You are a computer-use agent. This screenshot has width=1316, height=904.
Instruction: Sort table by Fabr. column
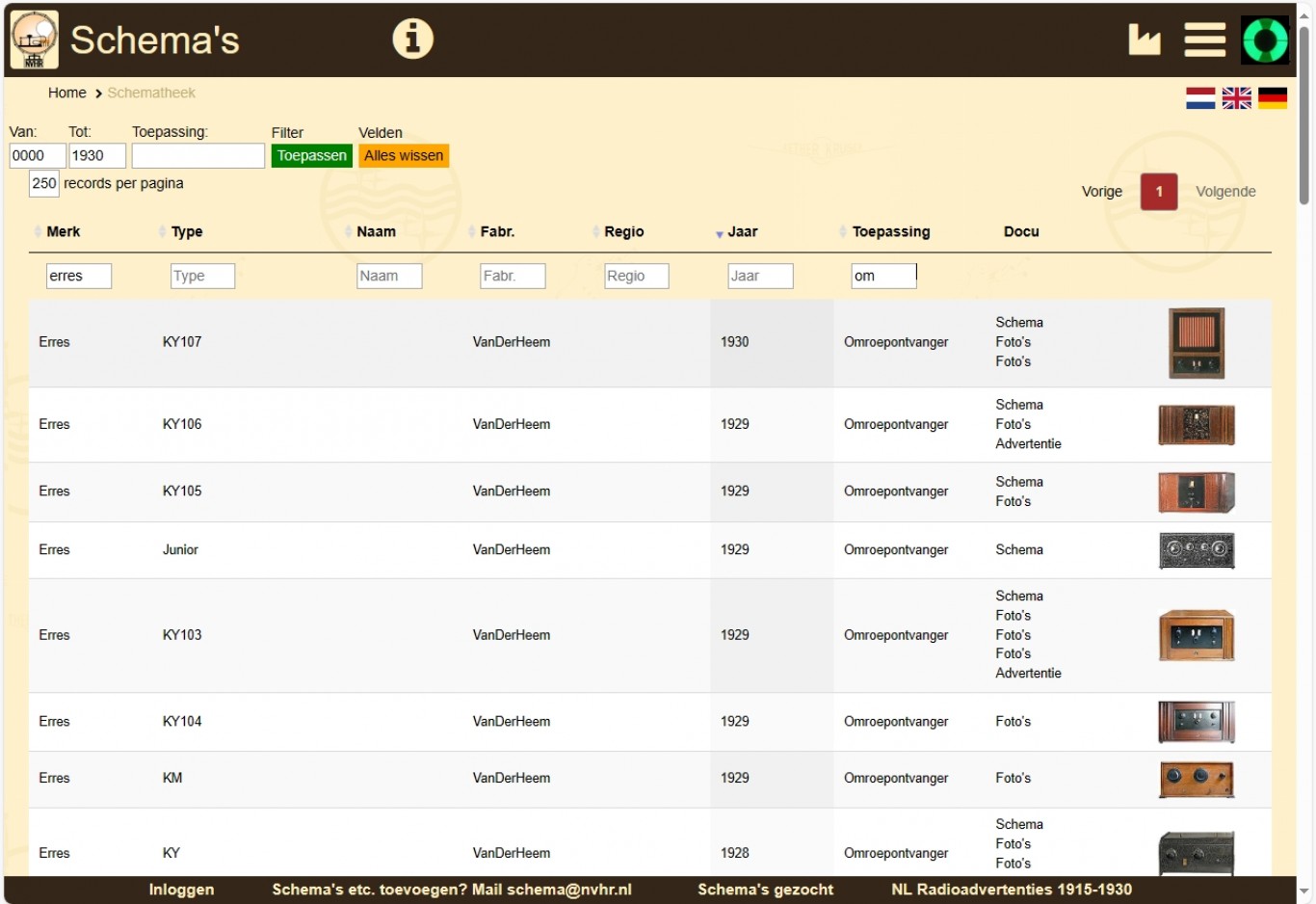(497, 231)
